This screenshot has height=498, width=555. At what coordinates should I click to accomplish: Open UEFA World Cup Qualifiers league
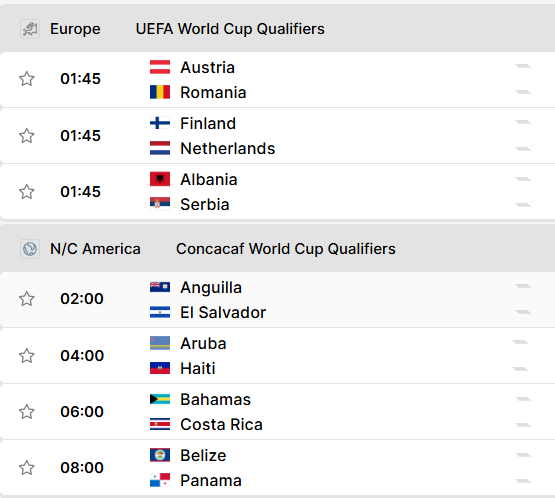click(230, 29)
